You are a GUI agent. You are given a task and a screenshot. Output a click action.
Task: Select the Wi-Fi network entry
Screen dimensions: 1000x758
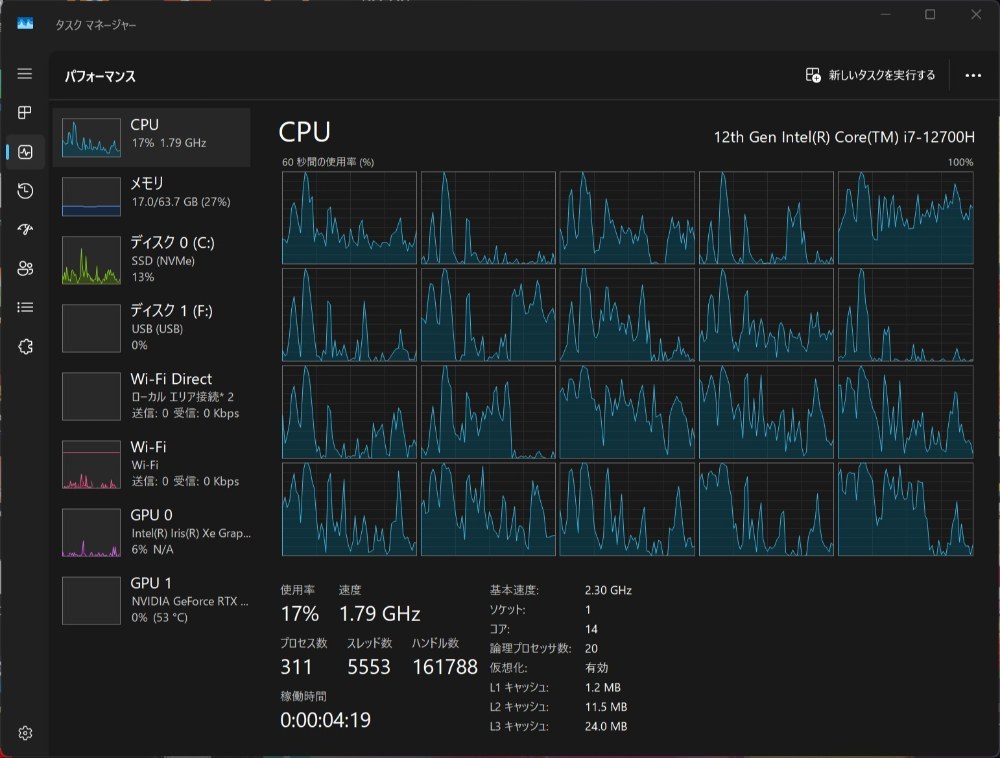pos(152,464)
